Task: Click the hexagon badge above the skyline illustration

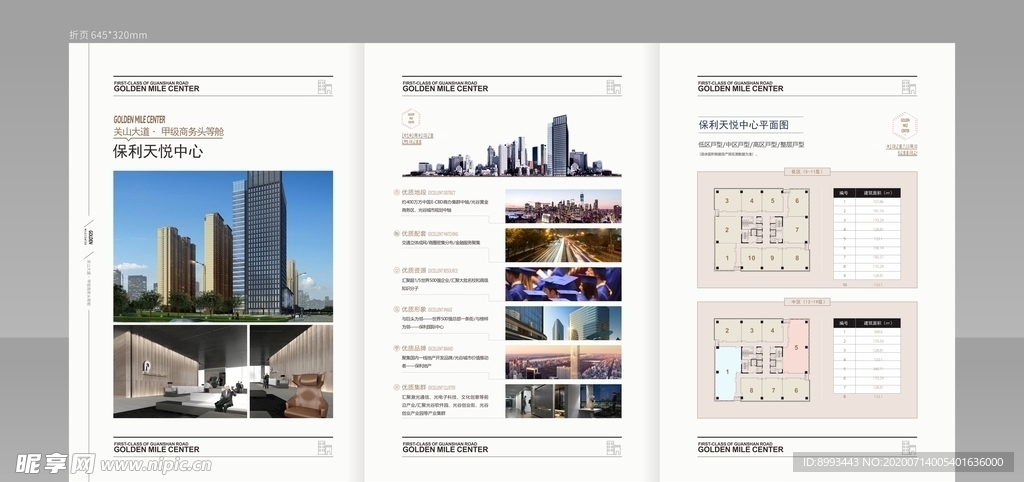Action: [x=411, y=119]
